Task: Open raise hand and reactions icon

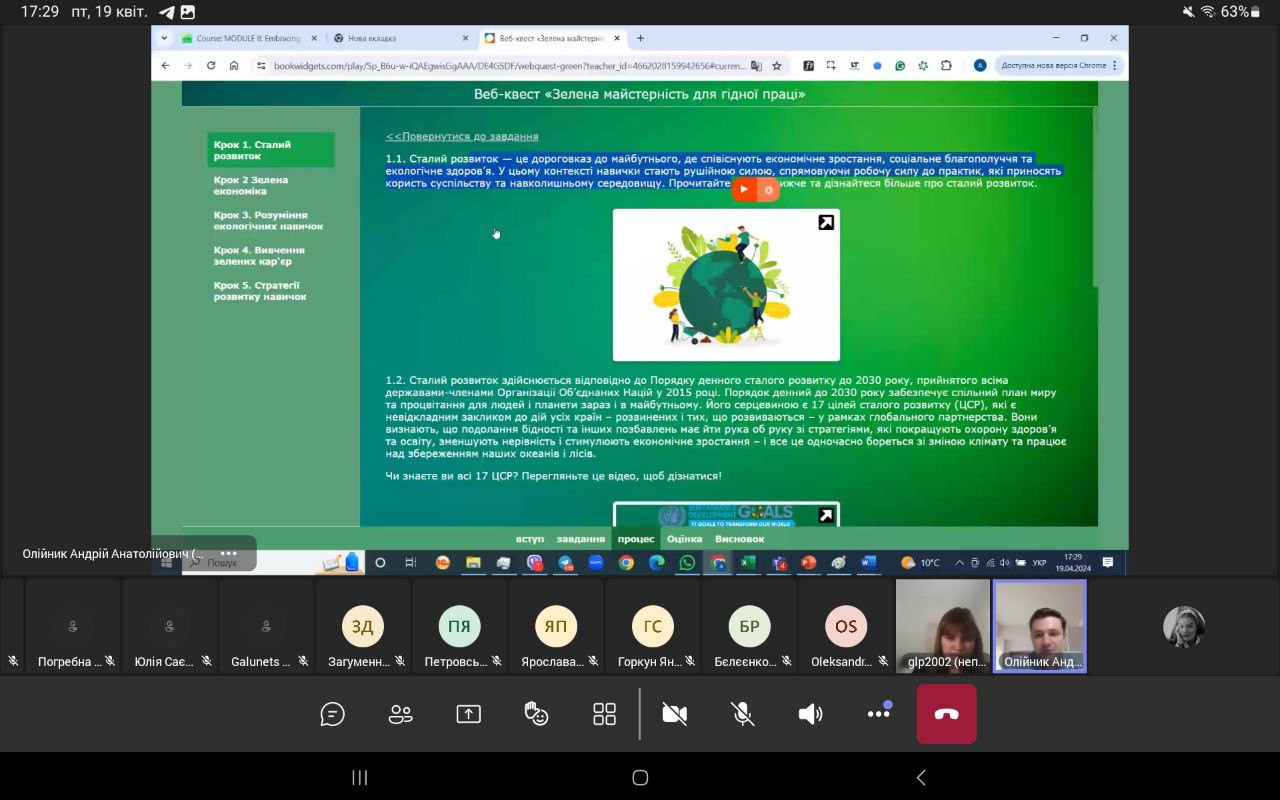Action: point(537,714)
